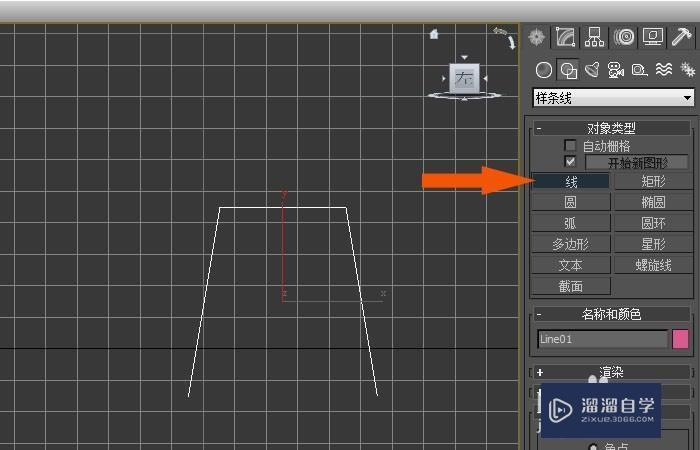Open the Create command panel tab
The height and width of the screenshot is (450, 700).
coord(537,37)
